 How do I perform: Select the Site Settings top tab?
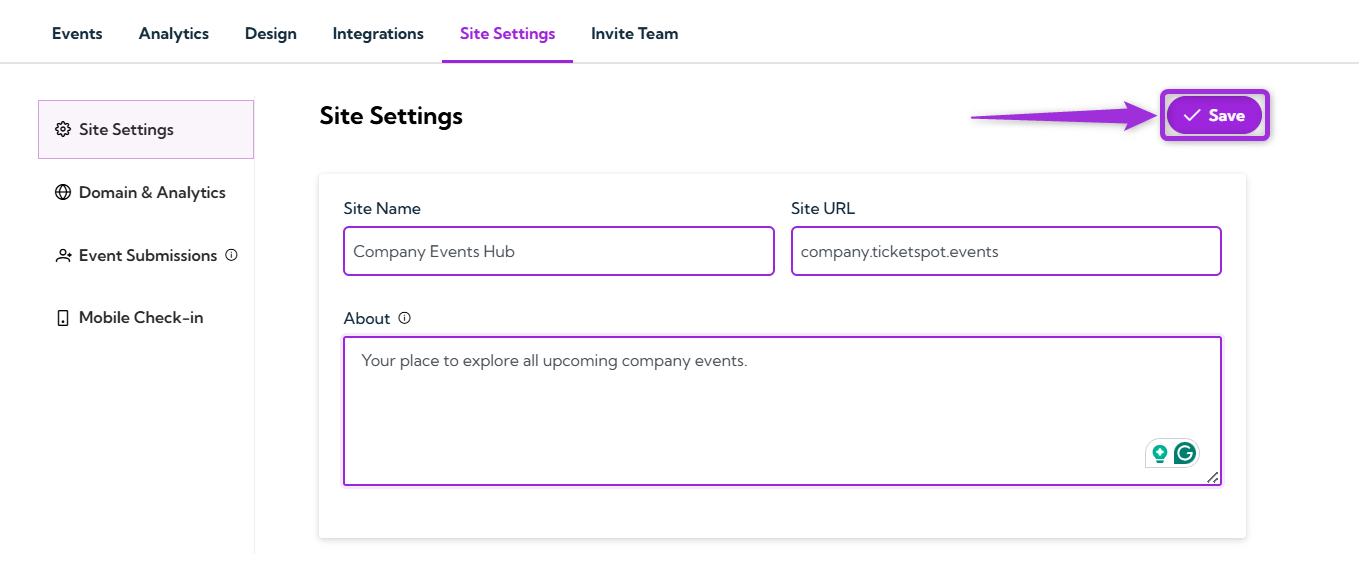pyautogui.click(x=507, y=34)
